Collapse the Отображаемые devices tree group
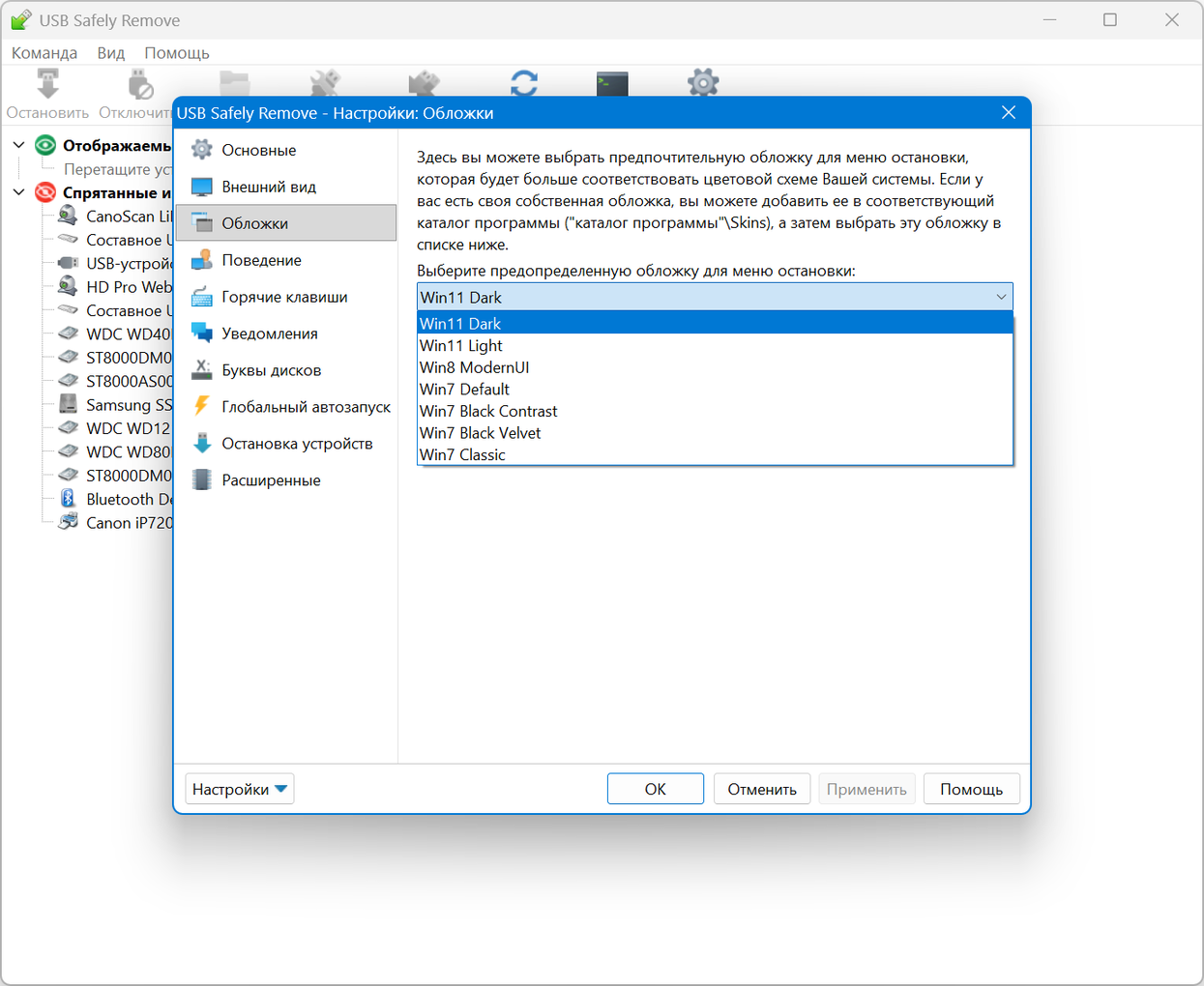Image resolution: width=1204 pixels, height=986 pixels. 18,145
